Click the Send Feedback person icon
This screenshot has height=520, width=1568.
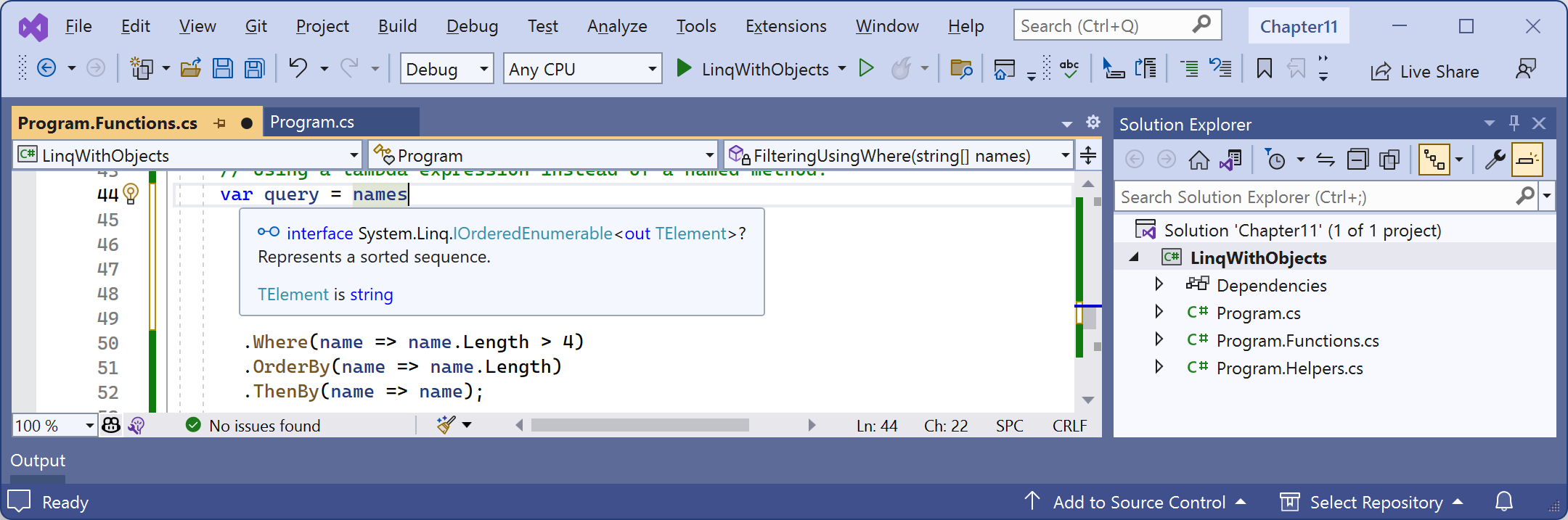point(1526,70)
